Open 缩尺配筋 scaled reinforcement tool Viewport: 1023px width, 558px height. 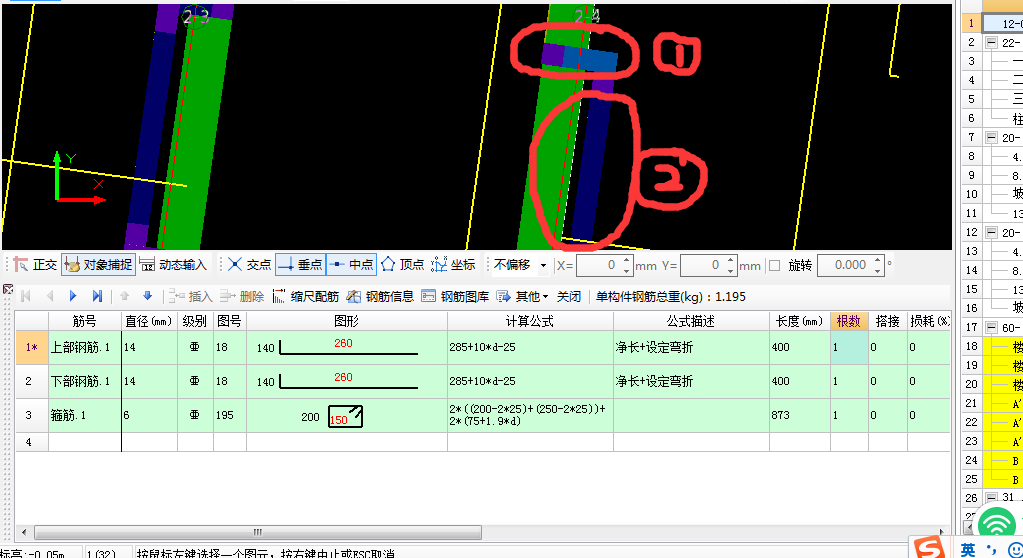click(305, 296)
